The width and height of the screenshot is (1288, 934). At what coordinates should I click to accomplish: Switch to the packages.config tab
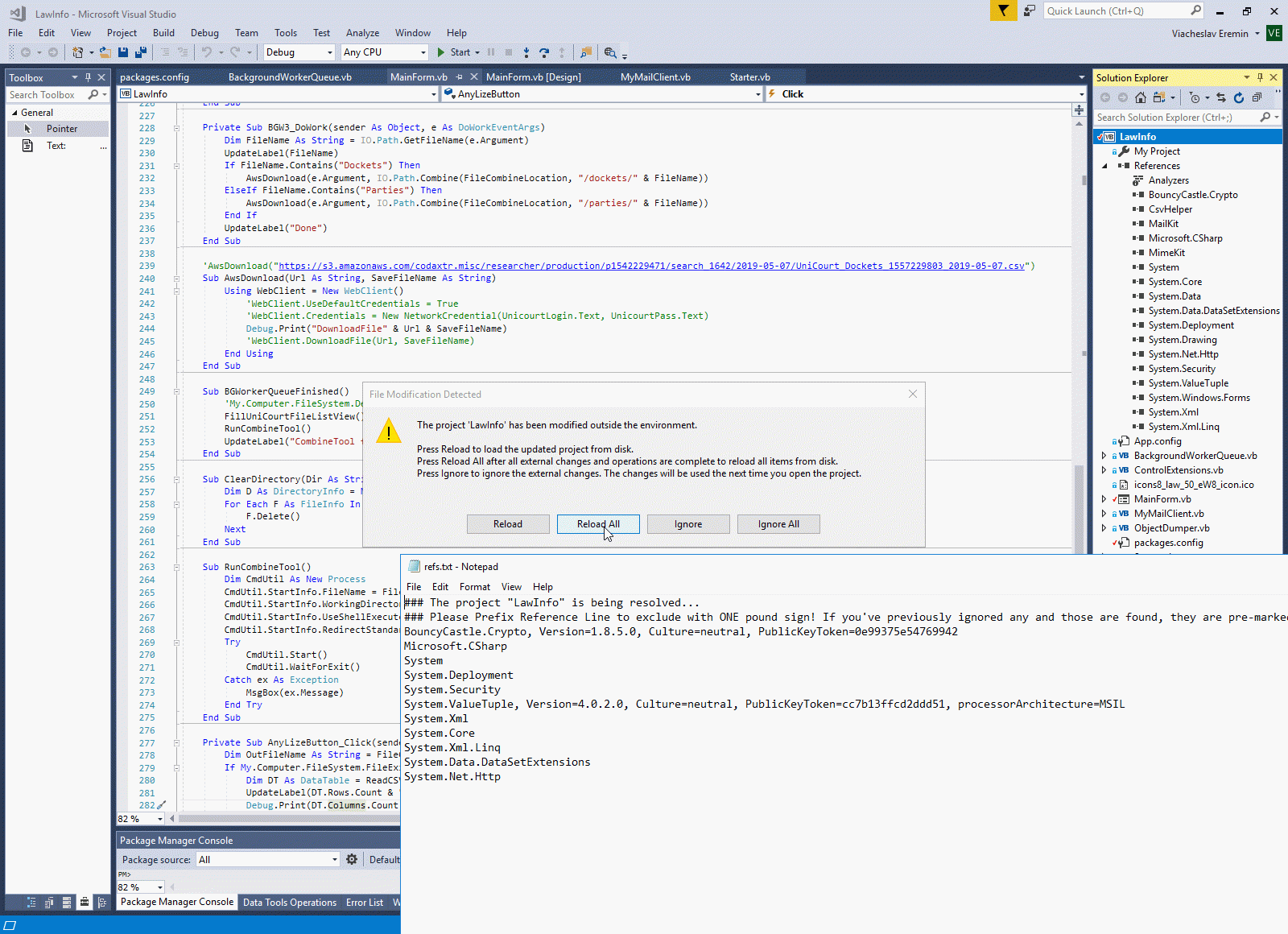(155, 77)
